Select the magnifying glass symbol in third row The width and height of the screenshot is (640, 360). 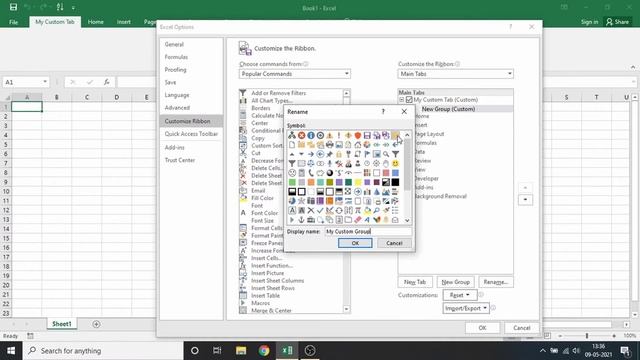tap(386, 154)
